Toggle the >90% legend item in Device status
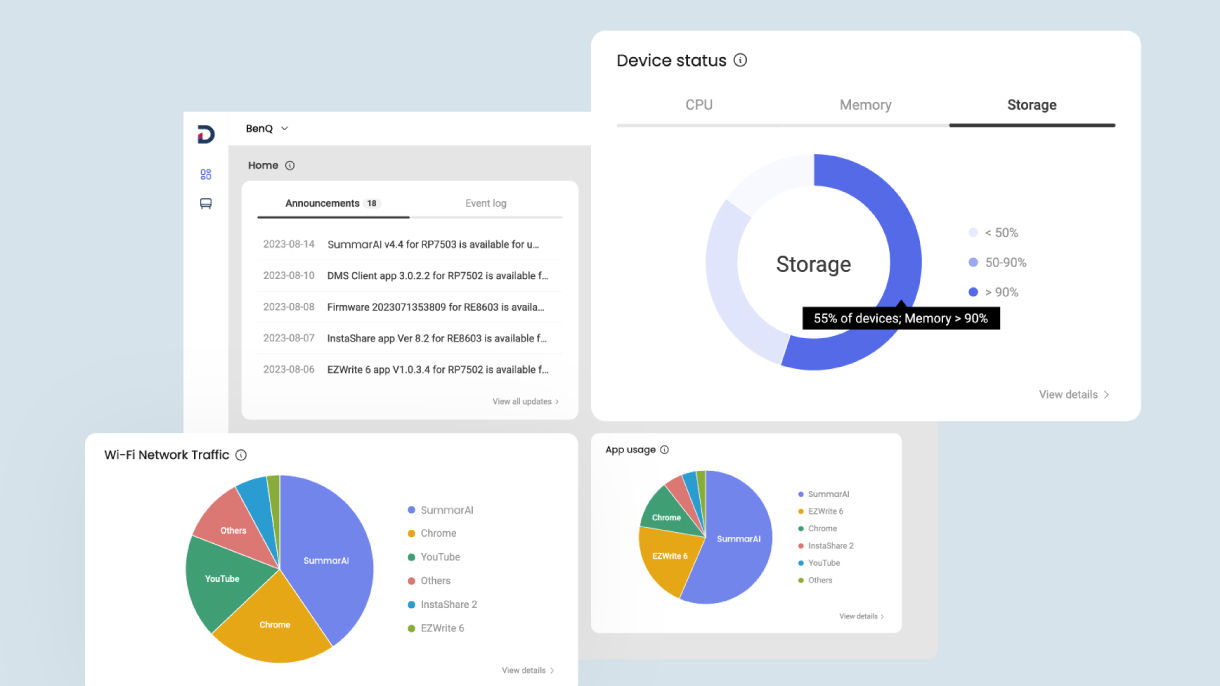 [999, 291]
